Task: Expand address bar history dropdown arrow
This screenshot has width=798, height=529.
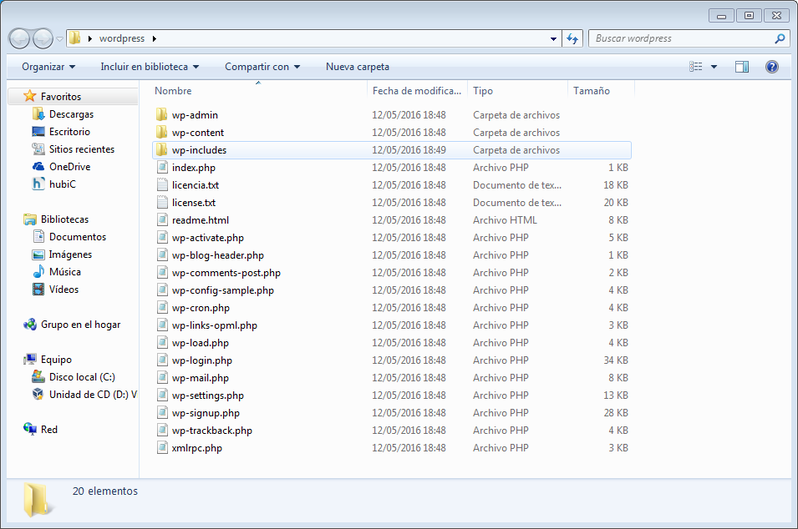Action: pyautogui.click(x=553, y=39)
